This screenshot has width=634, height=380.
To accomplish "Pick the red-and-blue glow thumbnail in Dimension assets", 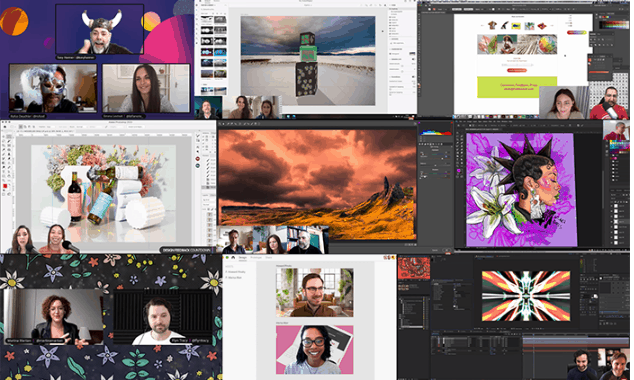I will (x=207, y=52).
